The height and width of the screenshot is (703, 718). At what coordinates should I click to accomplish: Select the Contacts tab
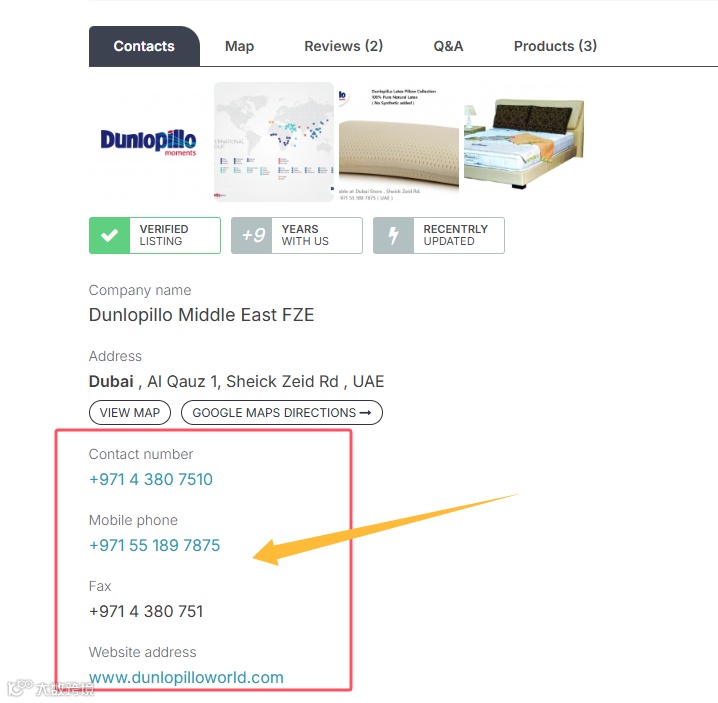coord(144,46)
